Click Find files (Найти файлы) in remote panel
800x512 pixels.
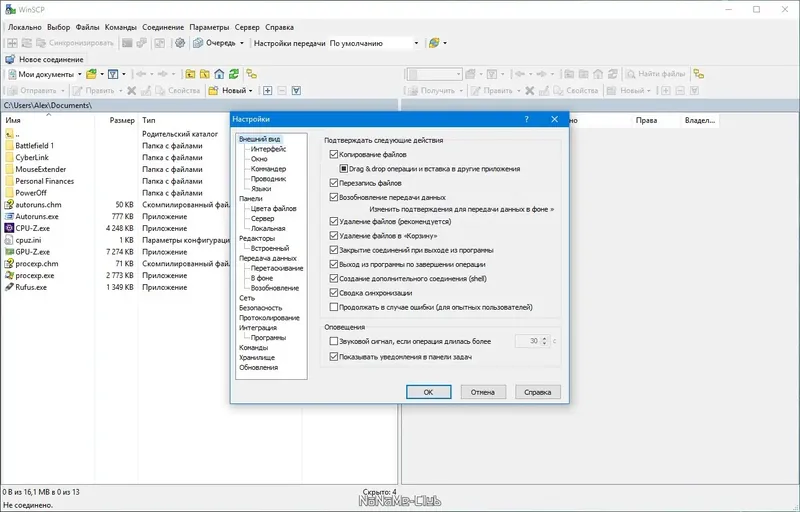(656, 74)
